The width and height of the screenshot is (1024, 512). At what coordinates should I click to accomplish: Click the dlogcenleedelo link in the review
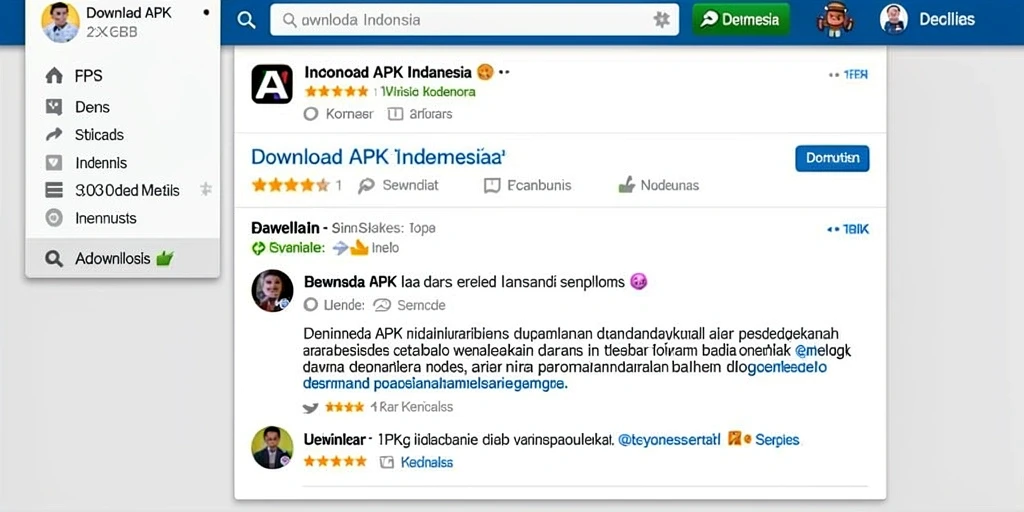(777, 368)
